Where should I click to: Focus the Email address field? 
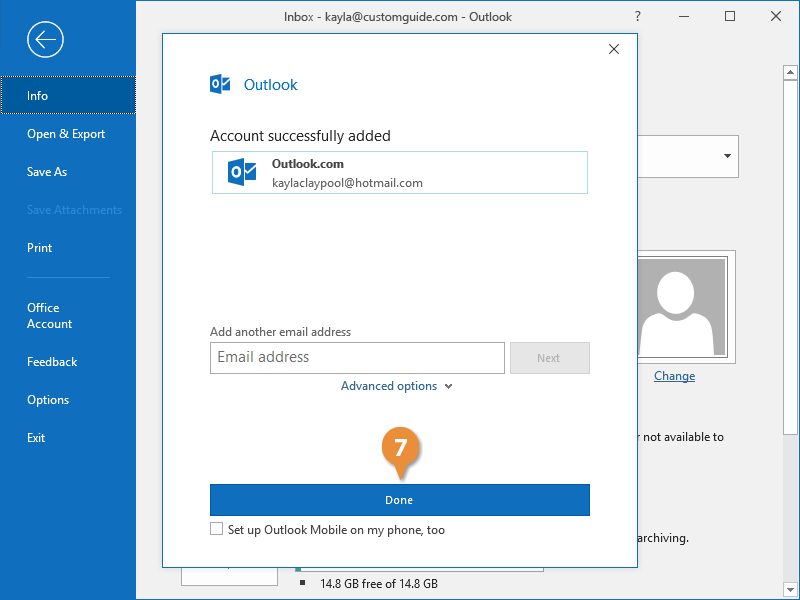(x=357, y=358)
